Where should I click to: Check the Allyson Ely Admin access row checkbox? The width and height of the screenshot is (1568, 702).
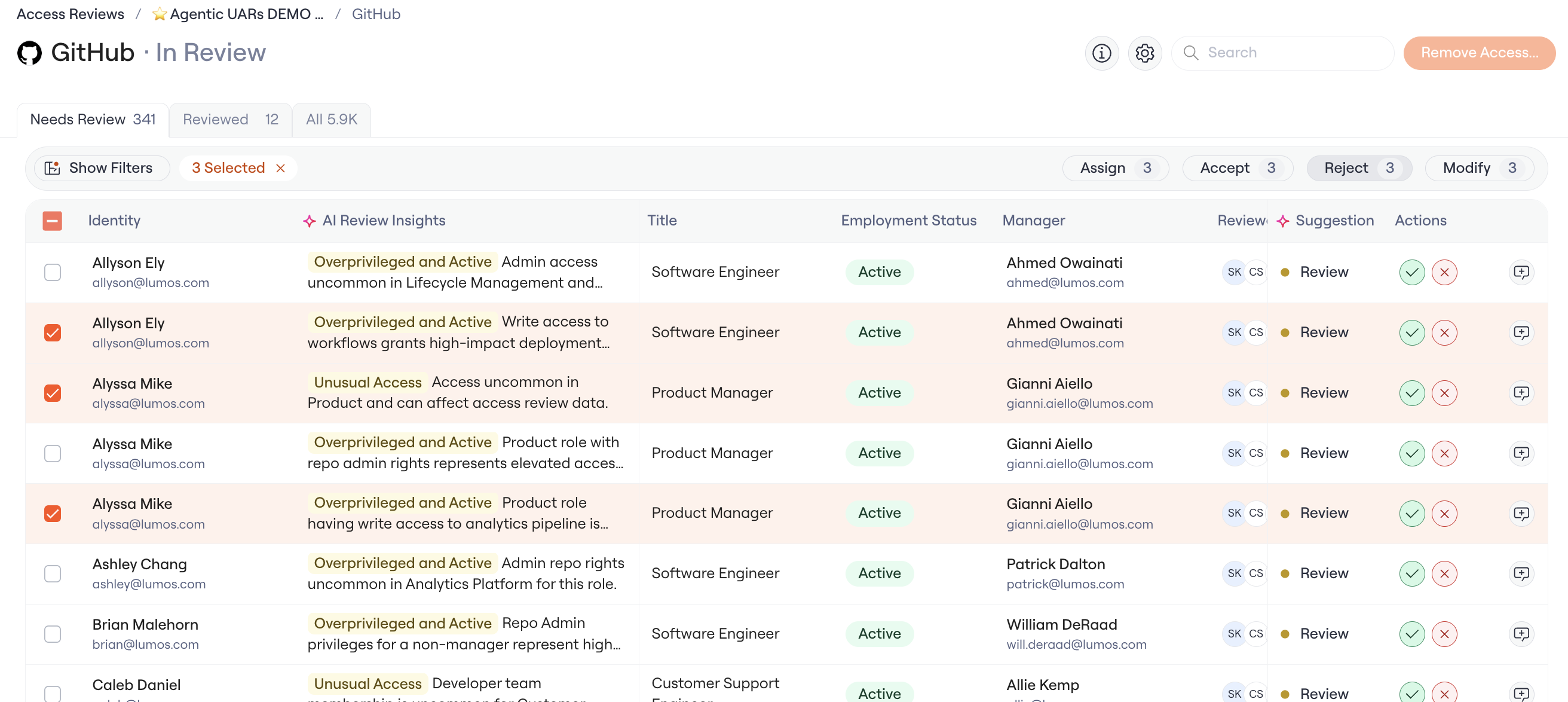[x=53, y=272]
